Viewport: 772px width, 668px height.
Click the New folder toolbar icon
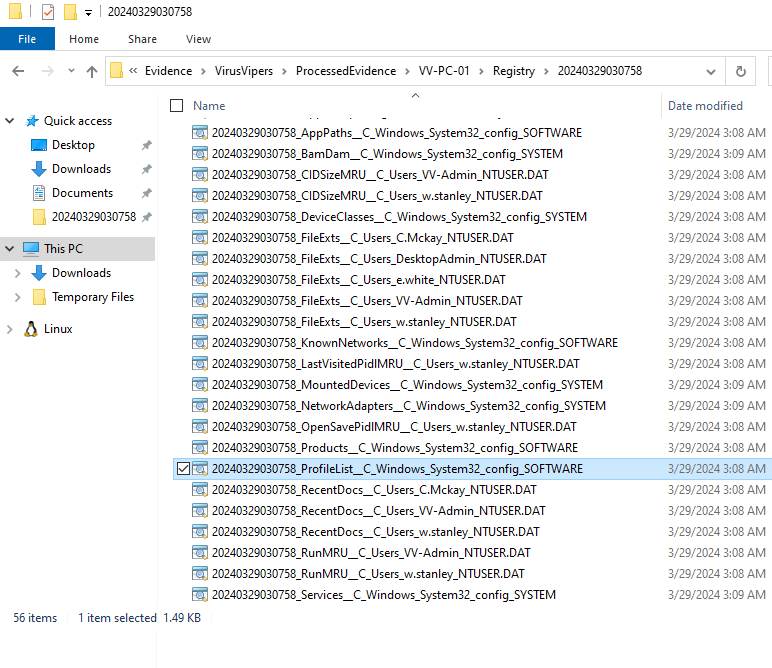(70, 11)
